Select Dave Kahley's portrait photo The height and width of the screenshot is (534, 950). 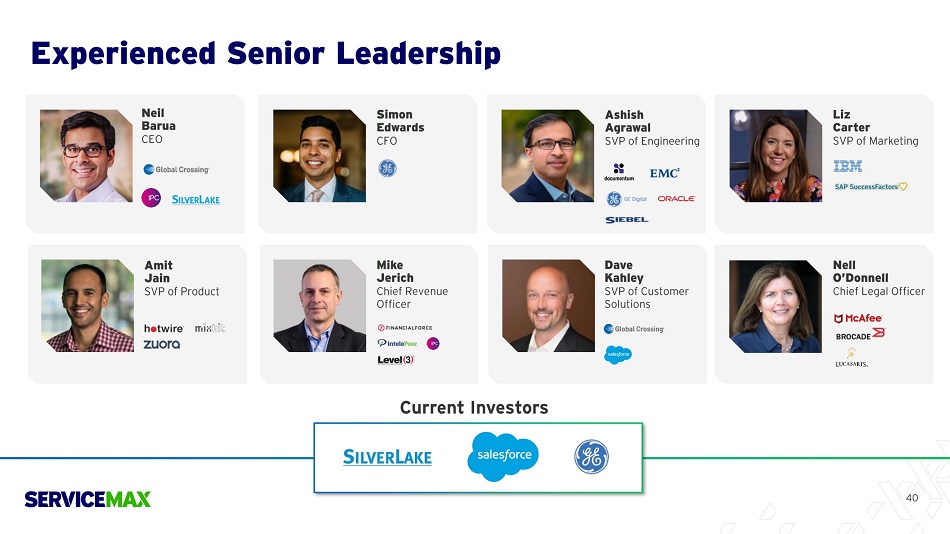(x=548, y=306)
